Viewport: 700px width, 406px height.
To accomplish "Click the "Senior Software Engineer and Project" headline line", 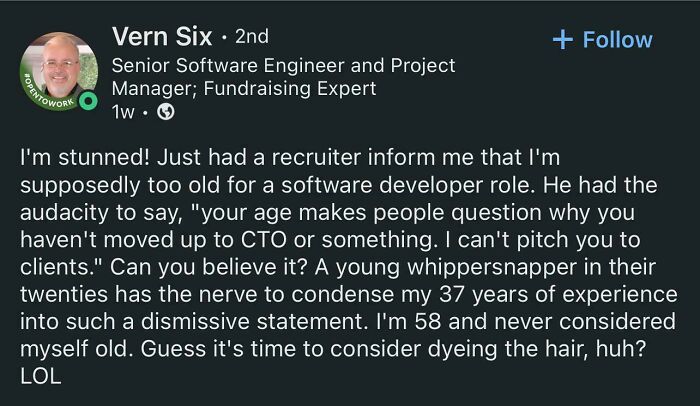I will pos(283,65).
